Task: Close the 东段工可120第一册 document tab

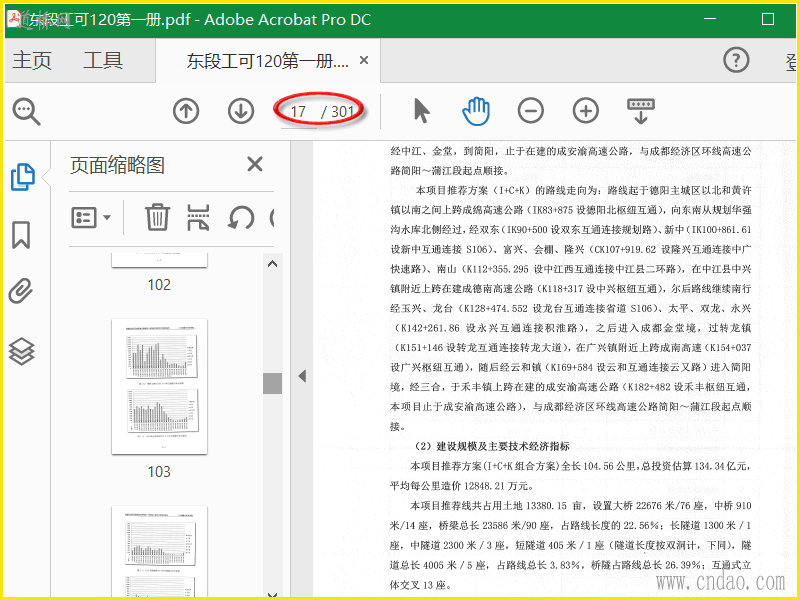Action: tap(364, 60)
